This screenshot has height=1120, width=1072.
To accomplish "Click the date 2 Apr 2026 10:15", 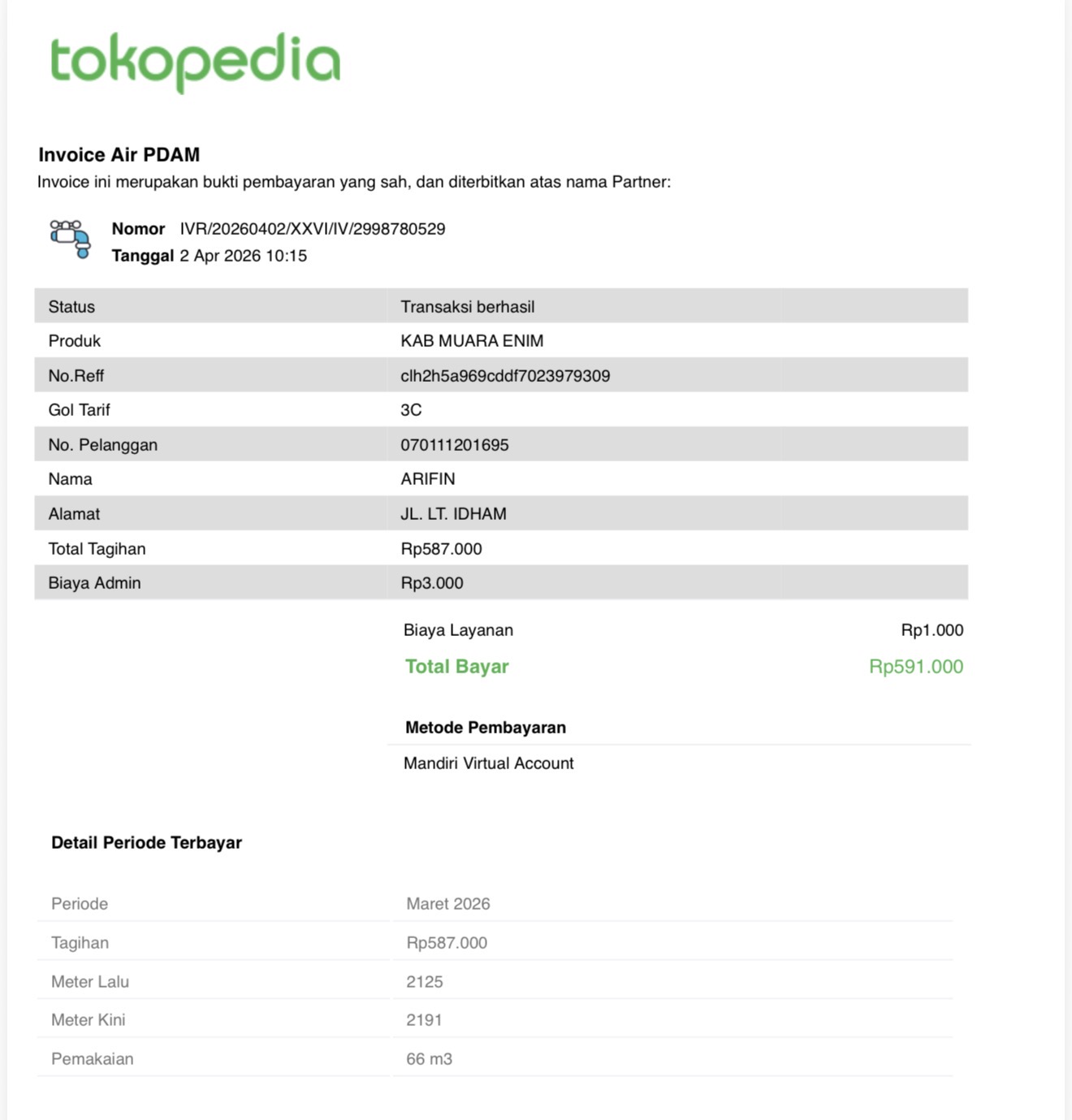I will coord(244,256).
